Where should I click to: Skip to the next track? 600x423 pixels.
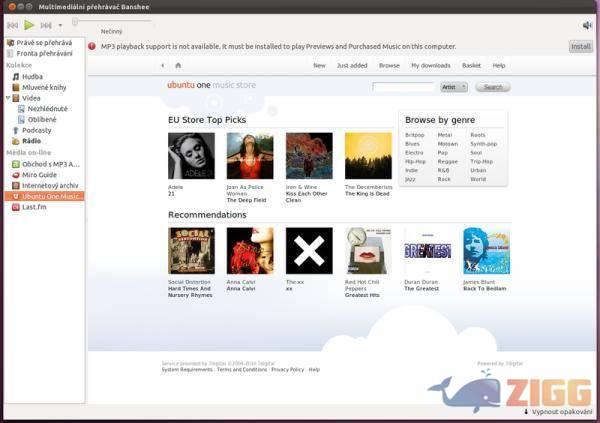pos(46,25)
